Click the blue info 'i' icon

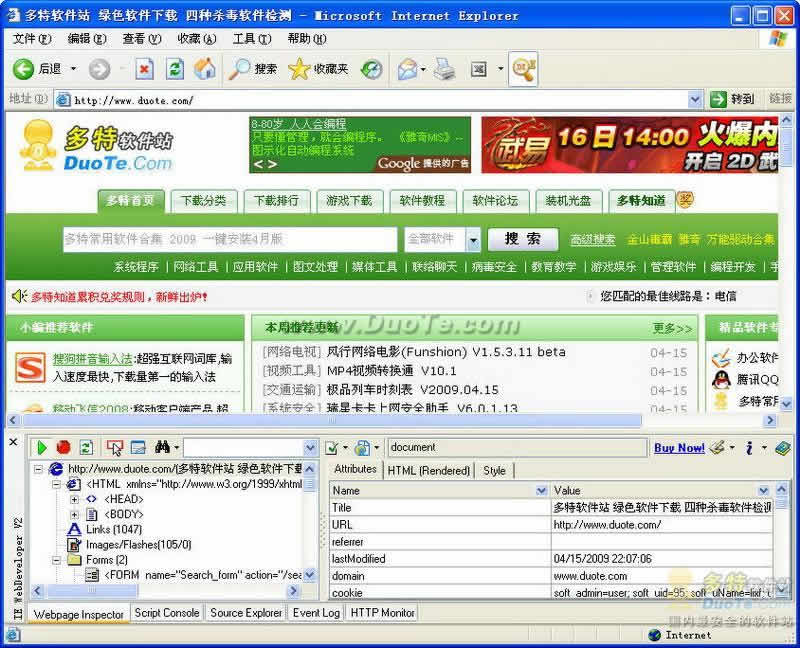pyautogui.click(x=749, y=447)
